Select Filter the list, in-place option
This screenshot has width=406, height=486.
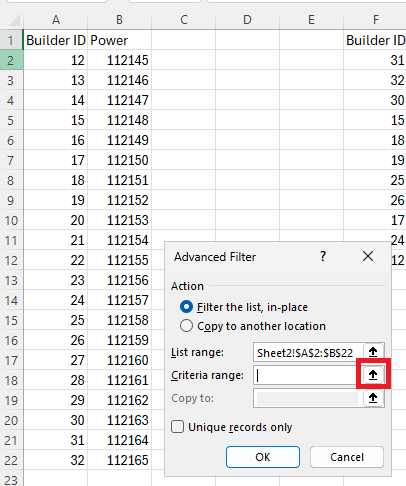point(186,307)
